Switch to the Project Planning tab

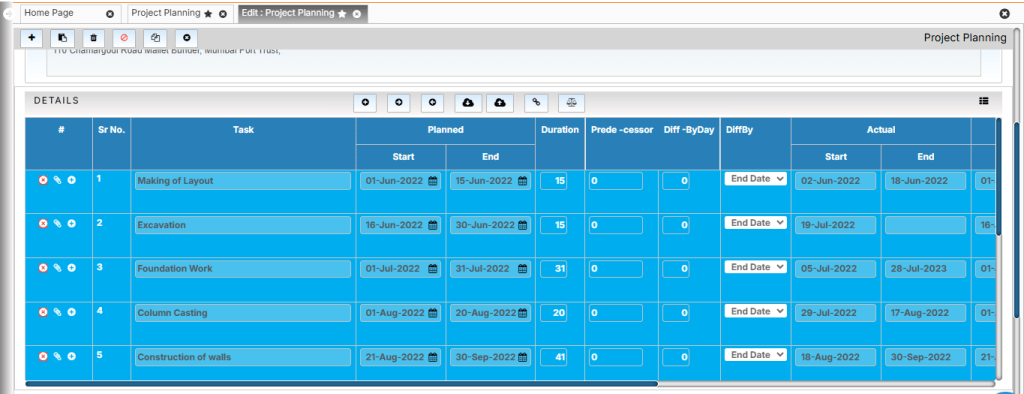(166, 13)
